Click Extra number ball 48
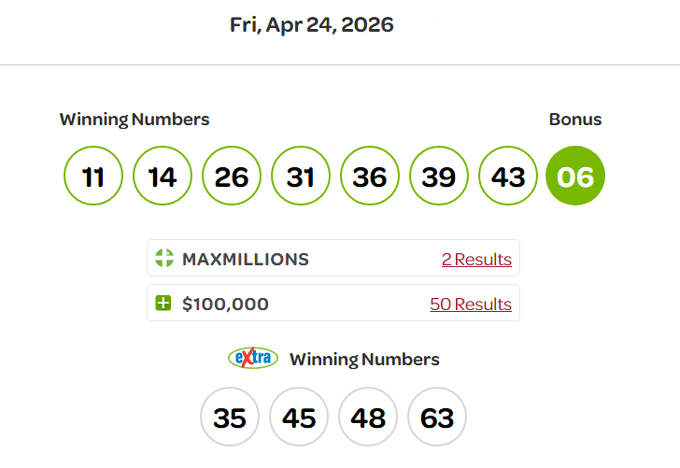Viewport: 680px width, 468px height. pyautogui.click(x=368, y=417)
